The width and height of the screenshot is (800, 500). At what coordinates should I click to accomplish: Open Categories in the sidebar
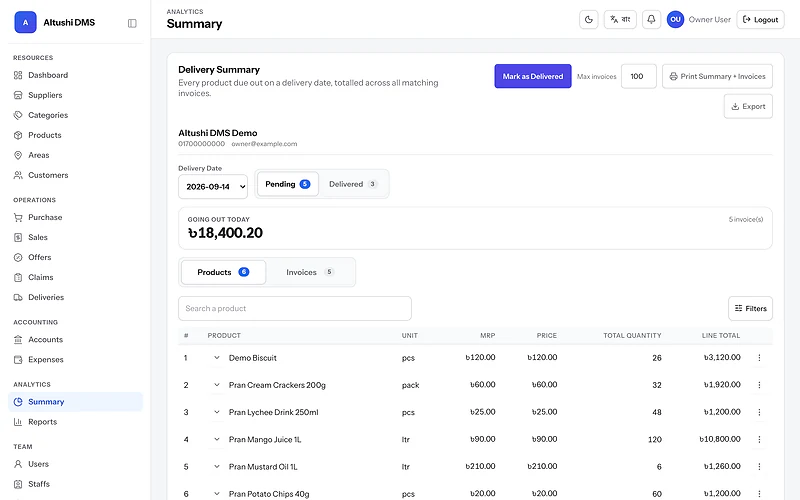coord(76,115)
